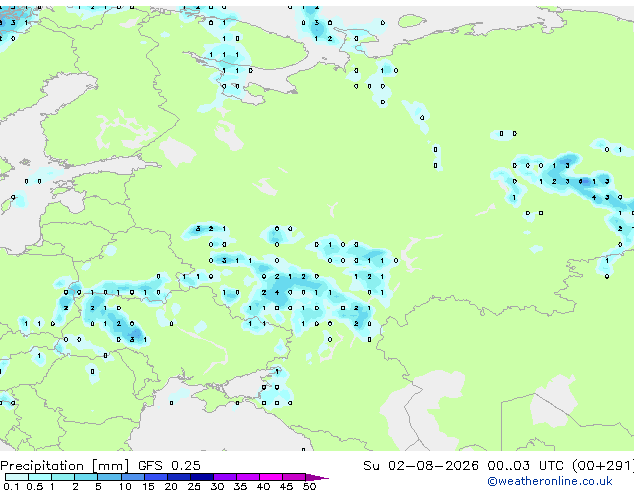Click the 'Precipitation [mm]' title text

coord(65,466)
